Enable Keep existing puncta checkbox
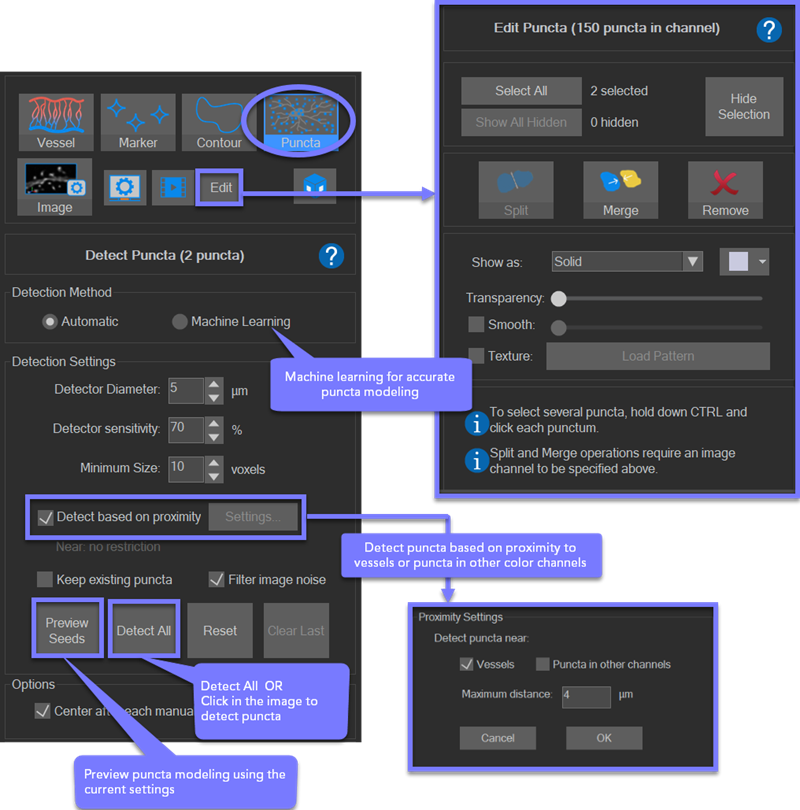 click(45, 580)
